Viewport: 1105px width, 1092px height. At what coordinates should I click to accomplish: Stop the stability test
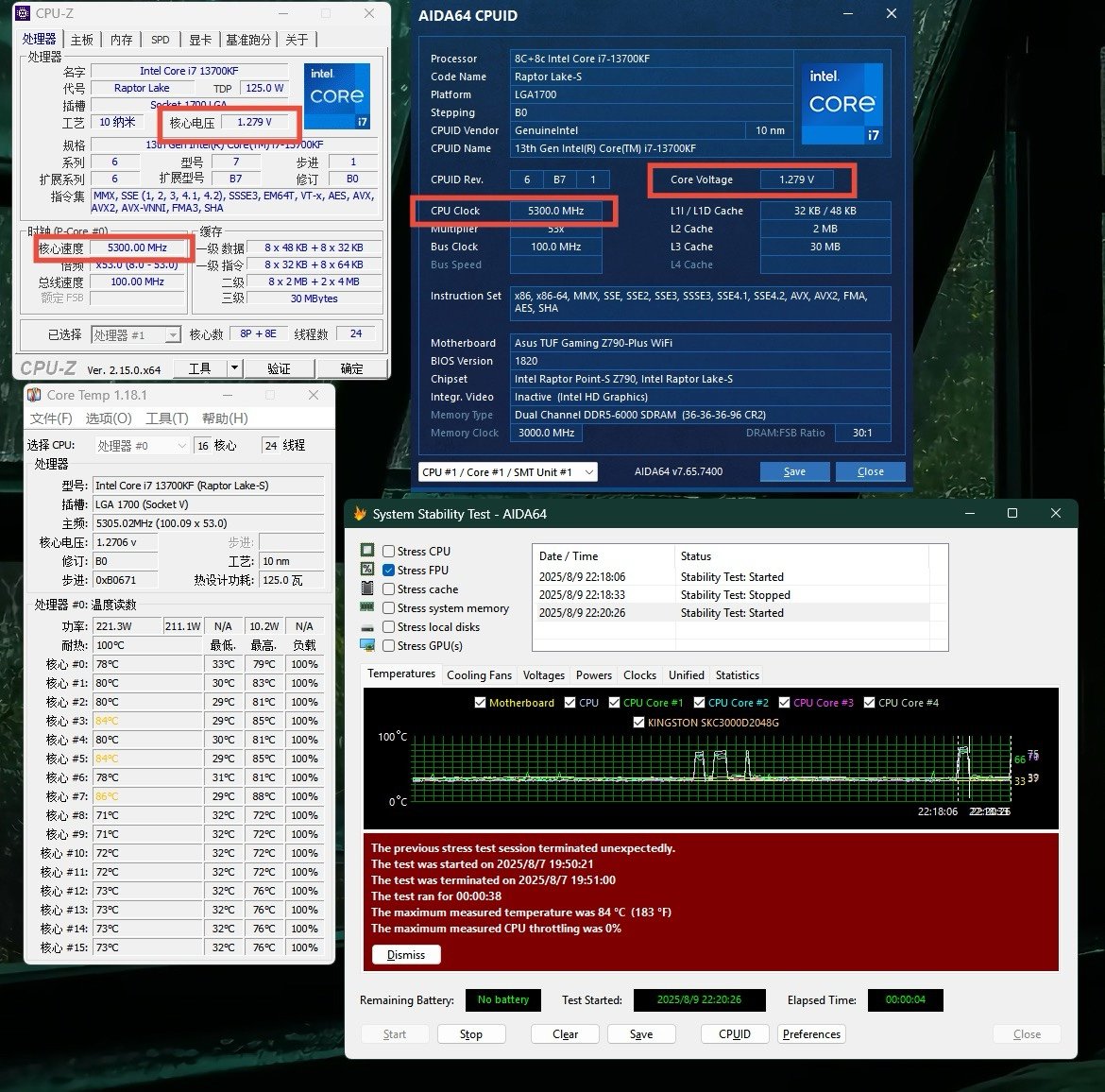coord(471,1034)
